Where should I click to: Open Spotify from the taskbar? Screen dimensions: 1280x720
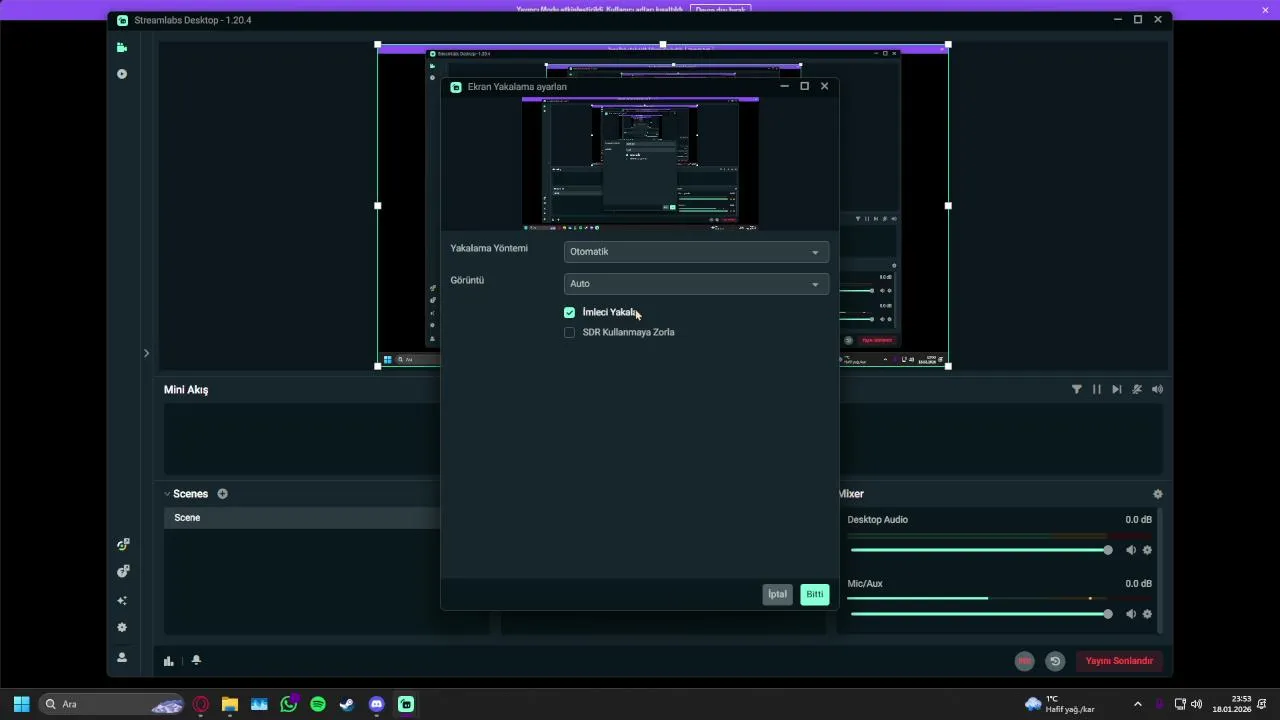pos(318,704)
